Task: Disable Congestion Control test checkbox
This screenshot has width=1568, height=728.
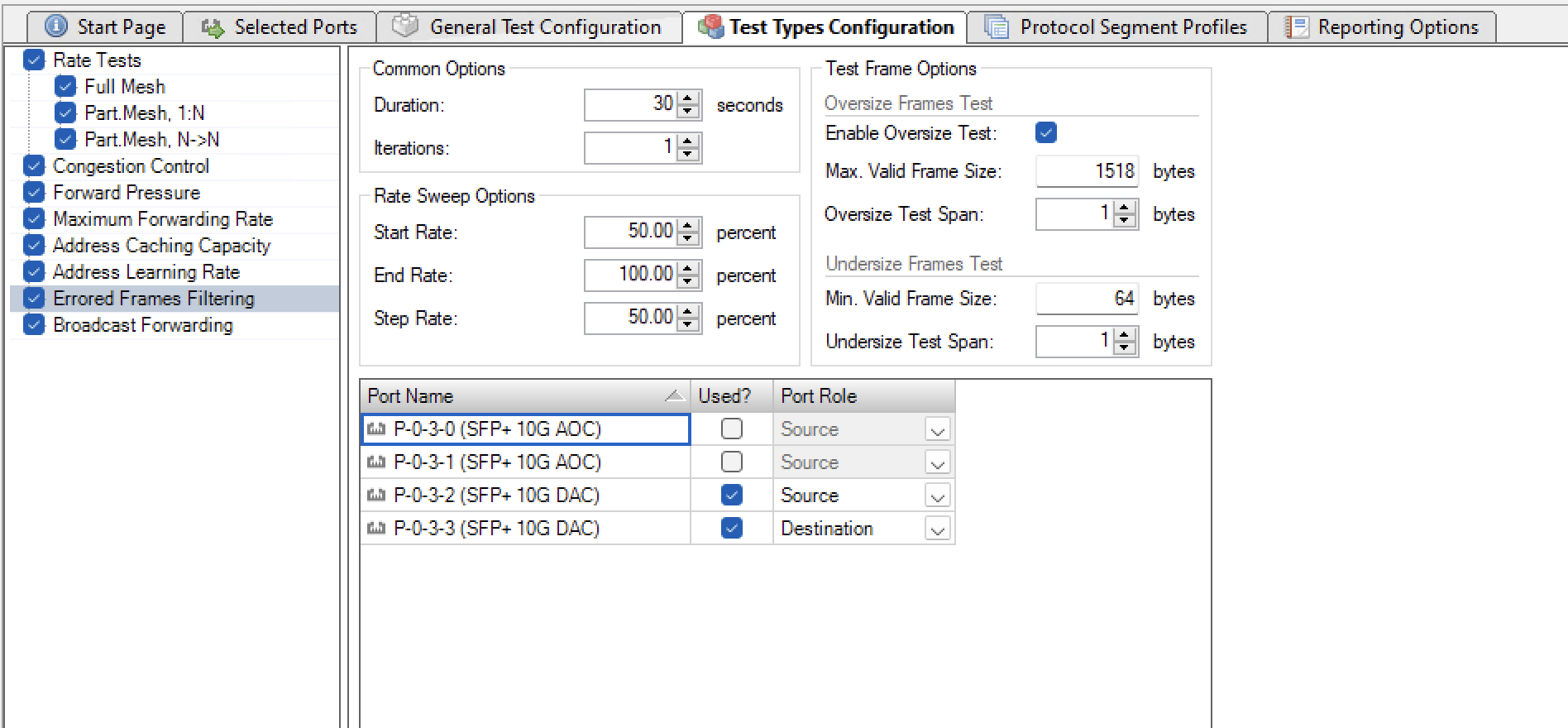Action: [x=34, y=165]
